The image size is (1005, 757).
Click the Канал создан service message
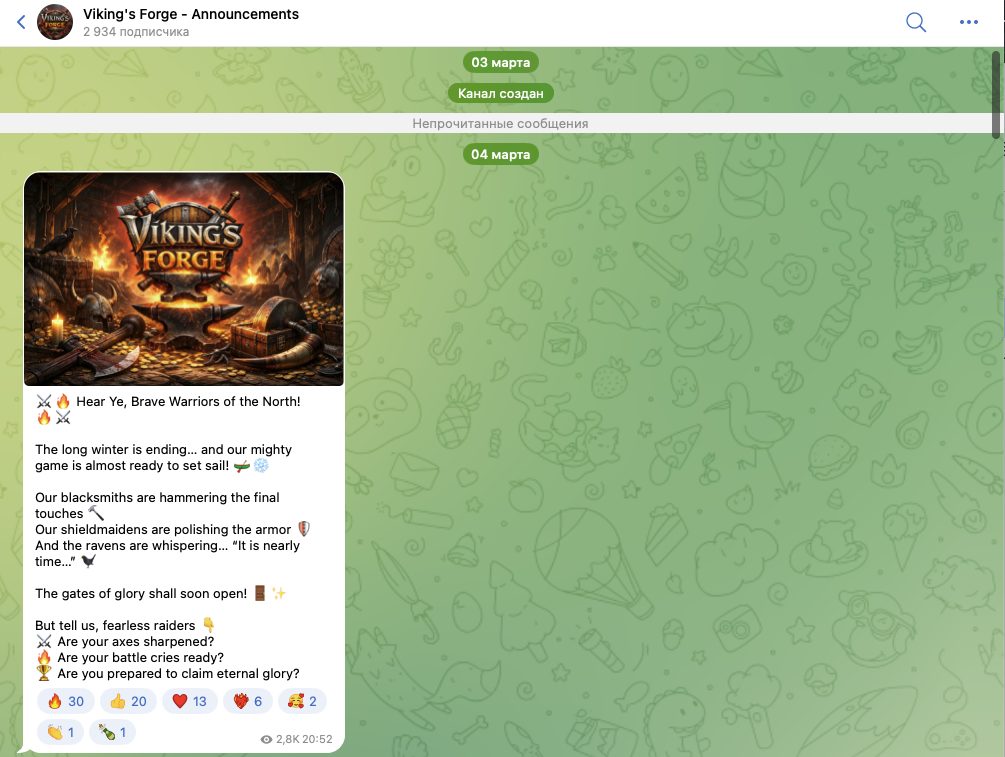(x=501, y=93)
